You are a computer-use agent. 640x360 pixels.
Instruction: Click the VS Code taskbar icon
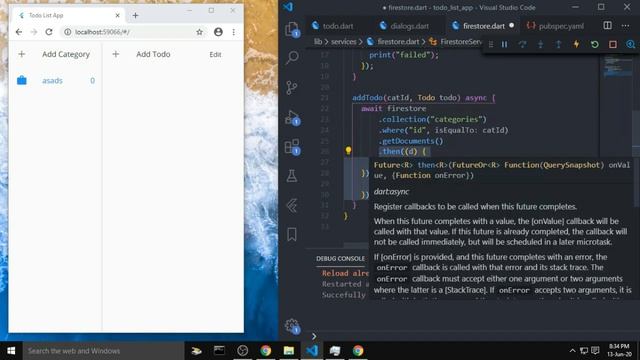coord(312,351)
